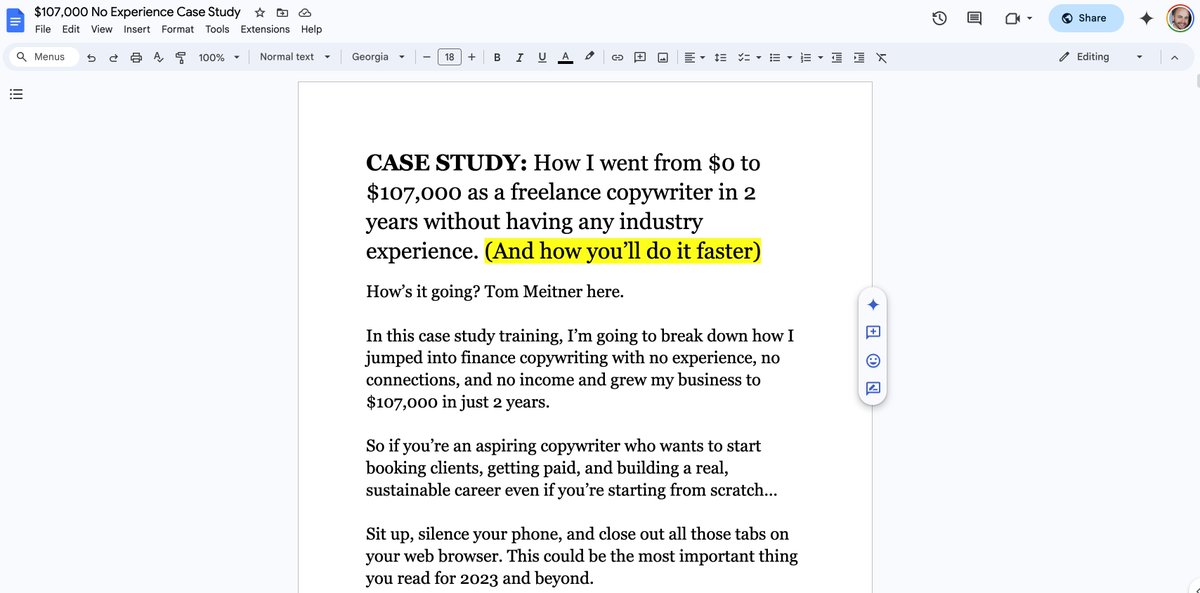Move the document to a folder

(282, 12)
